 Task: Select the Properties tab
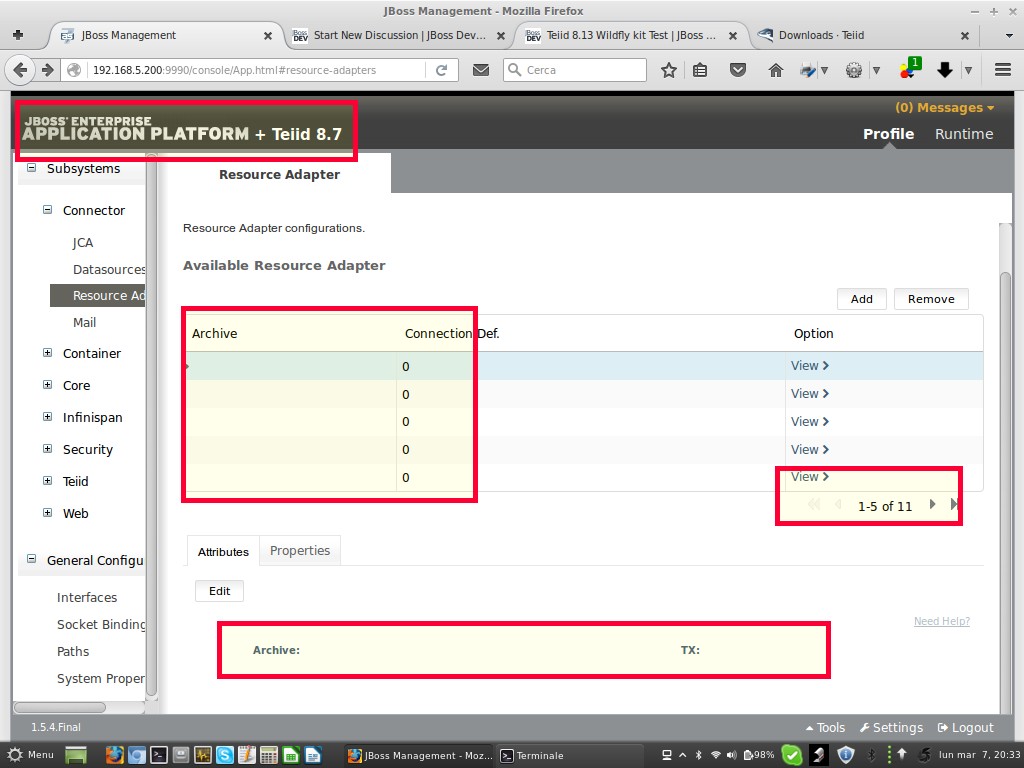tap(300, 551)
